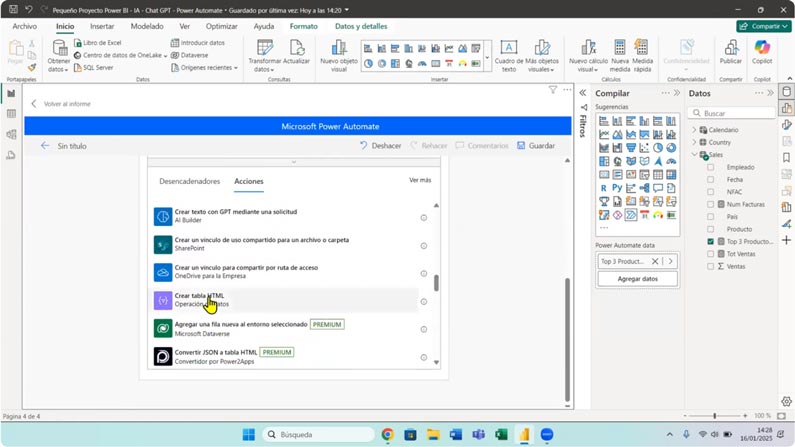Open the Modelado ribbon tab
The image size is (795, 447).
[147, 27]
